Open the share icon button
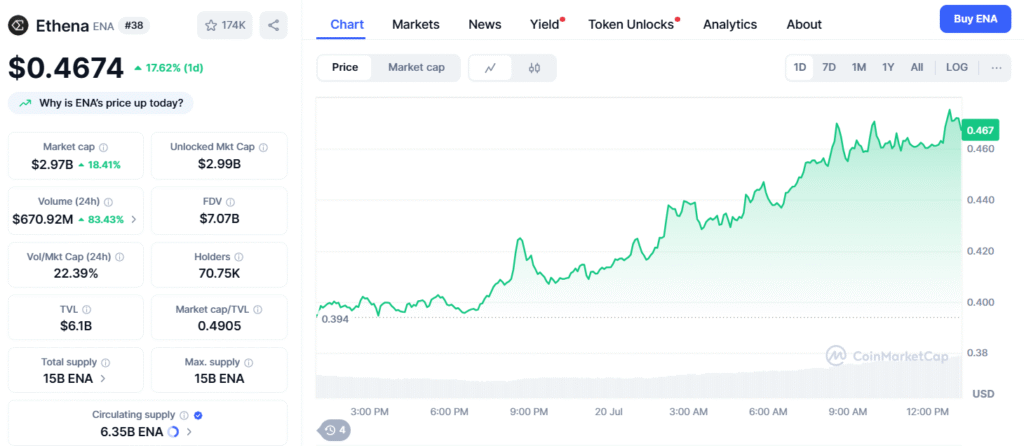The height and width of the screenshot is (446, 1024). click(x=274, y=25)
